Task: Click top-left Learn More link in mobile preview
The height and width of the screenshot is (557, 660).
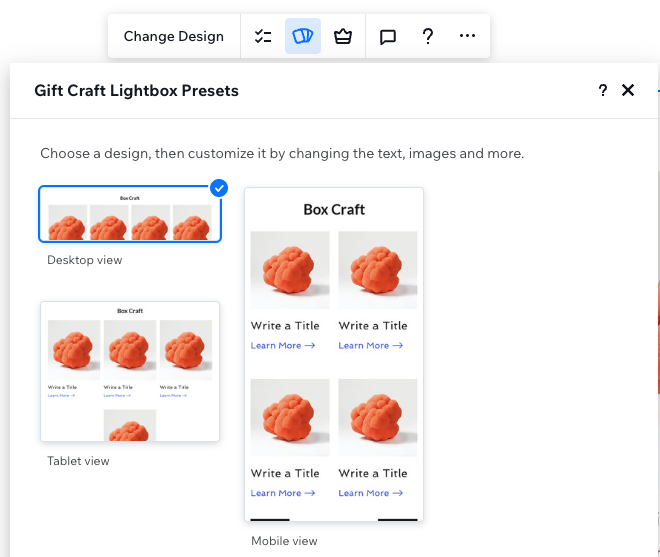Action: tap(282, 346)
